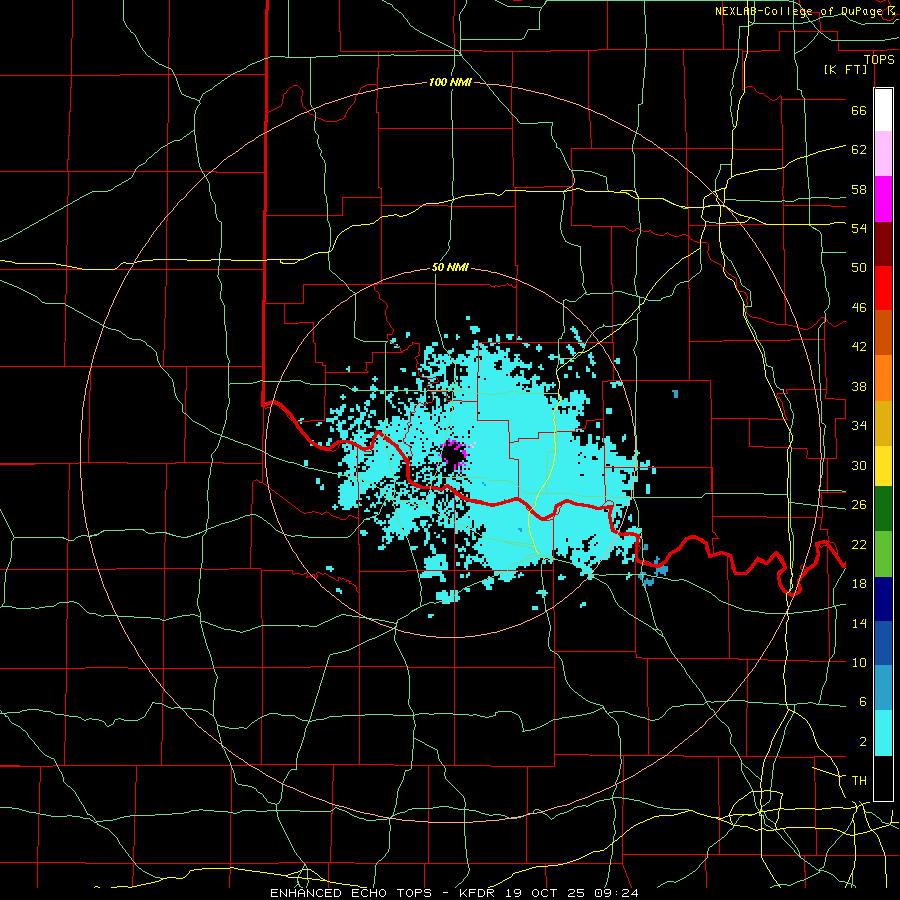
Task: Click the dark red 50-54 kft legend swatch
Action: 883,243
